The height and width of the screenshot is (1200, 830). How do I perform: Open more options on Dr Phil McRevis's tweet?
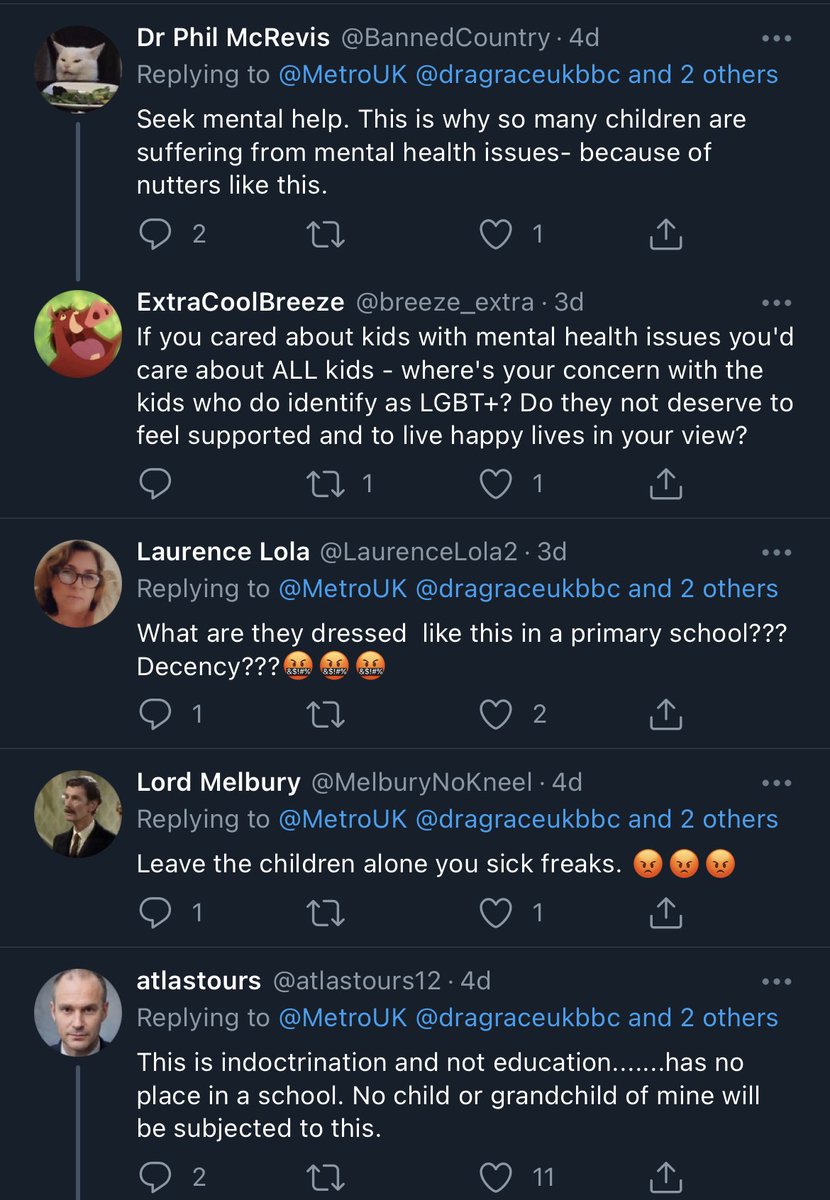(x=776, y=39)
